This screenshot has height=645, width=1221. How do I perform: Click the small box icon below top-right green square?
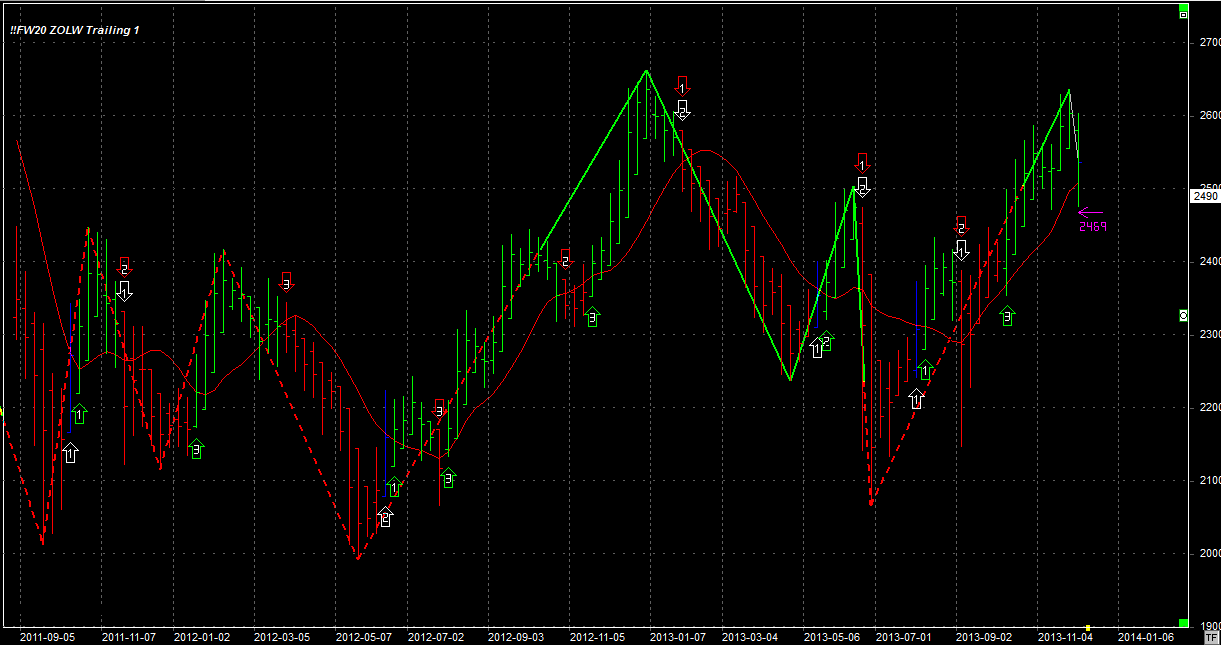[x=1183, y=16]
